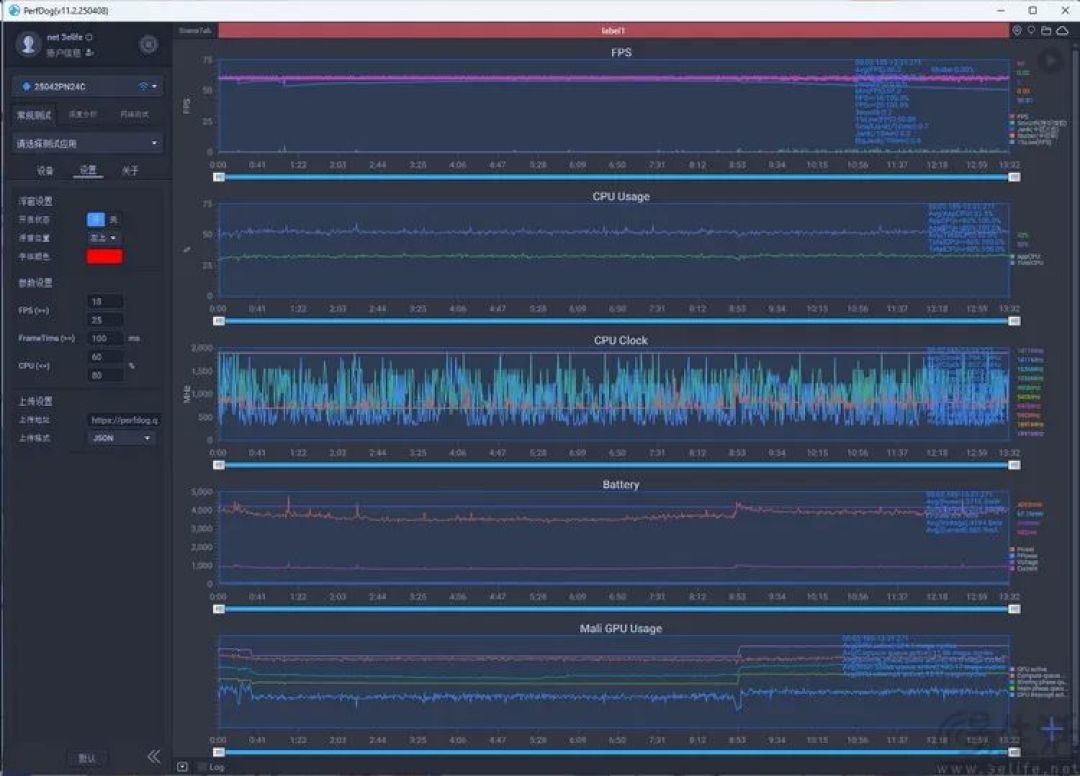
Task: Collapse the sidebar with double-chevron icon
Action: pyautogui.click(x=154, y=757)
